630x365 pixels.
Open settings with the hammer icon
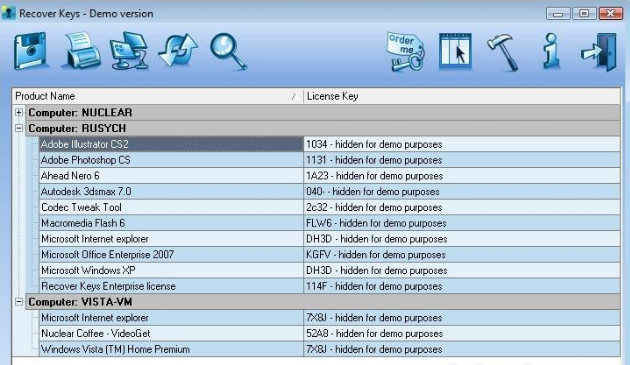pyautogui.click(x=503, y=53)
